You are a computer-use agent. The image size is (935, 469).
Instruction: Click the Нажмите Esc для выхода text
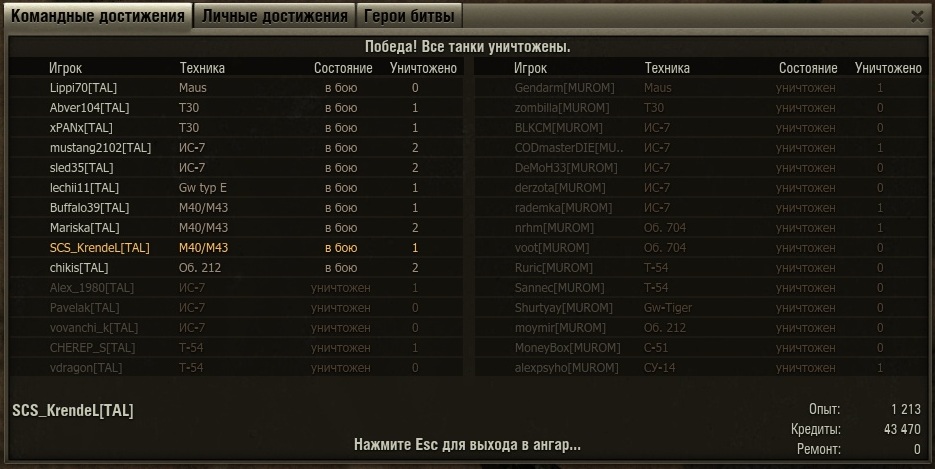coord(467,445)
